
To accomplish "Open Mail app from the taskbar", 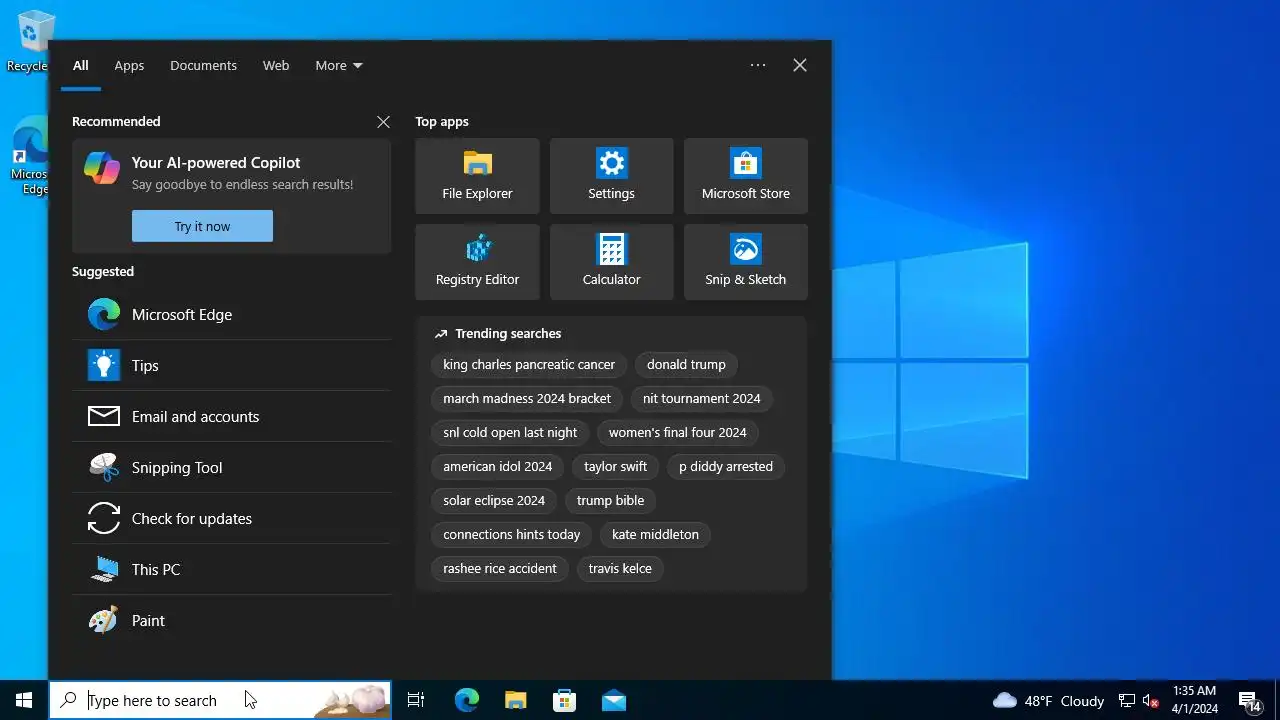I will (613, 700).
